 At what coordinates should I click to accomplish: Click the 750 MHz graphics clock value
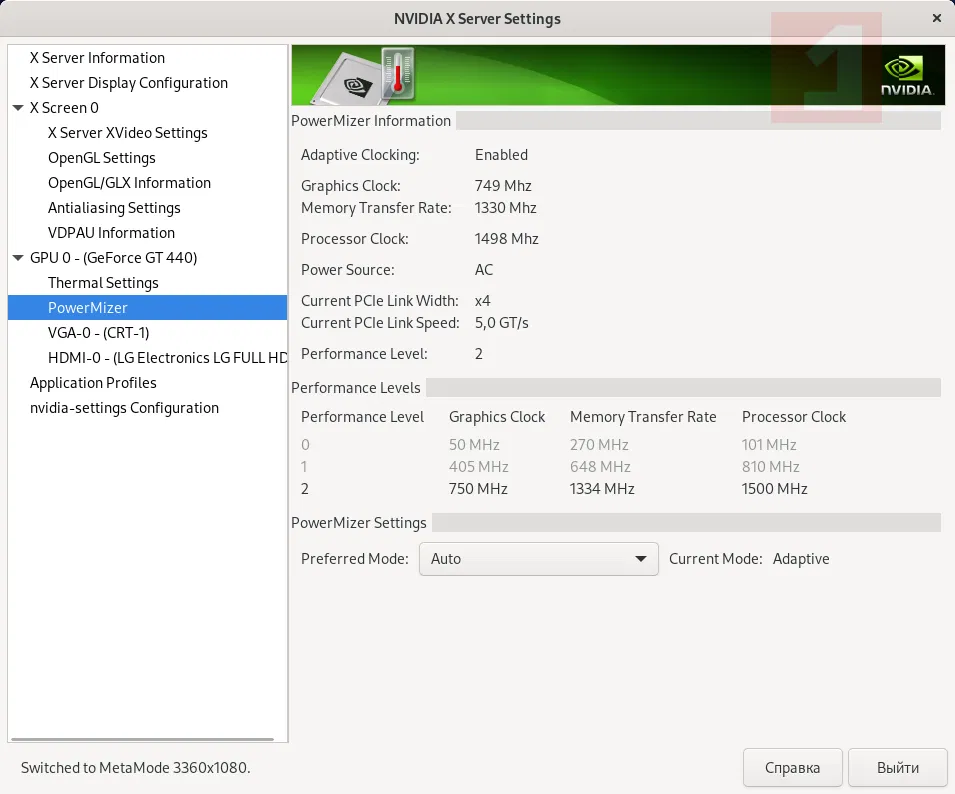(x=478, y=489)
